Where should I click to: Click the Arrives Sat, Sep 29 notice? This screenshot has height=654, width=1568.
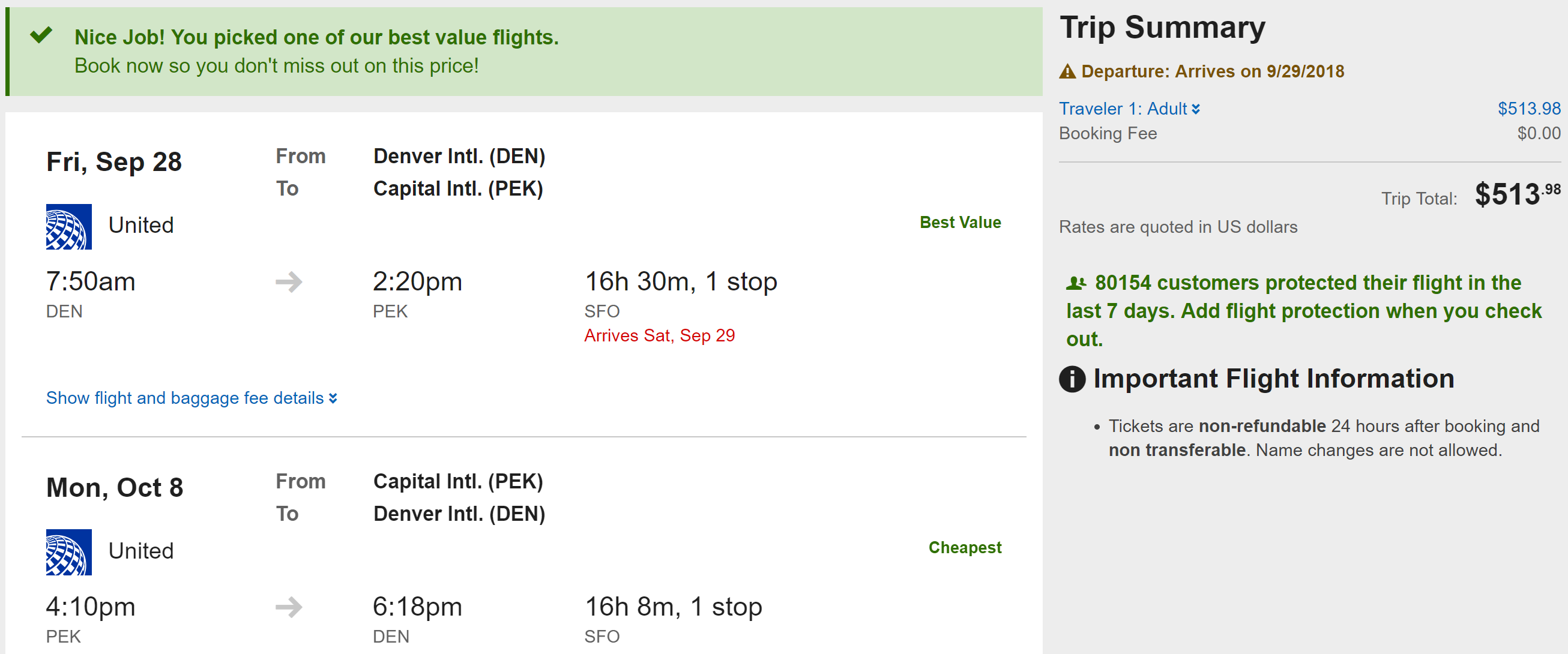[659, 336]
